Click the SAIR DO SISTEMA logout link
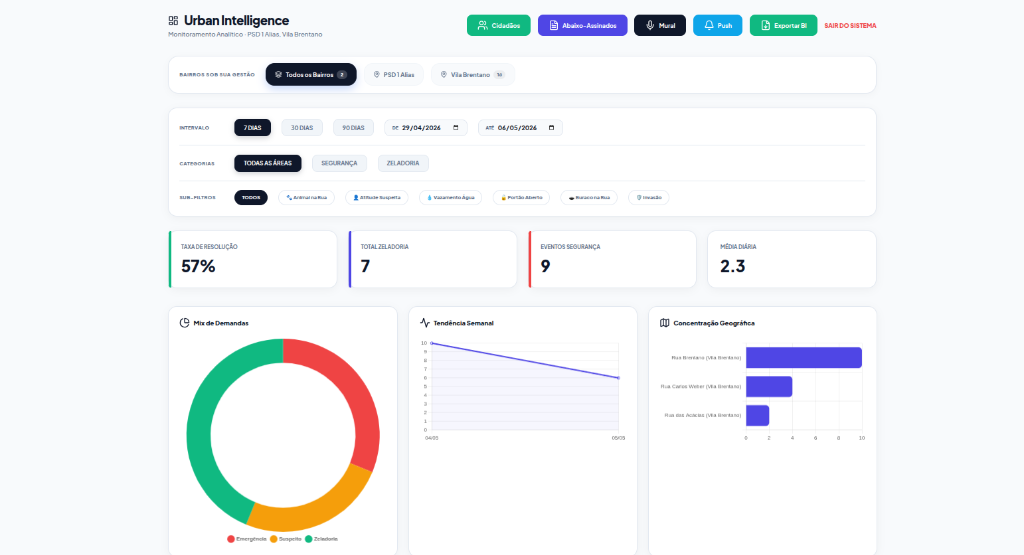1024x555 pixels. coord(850,25)
